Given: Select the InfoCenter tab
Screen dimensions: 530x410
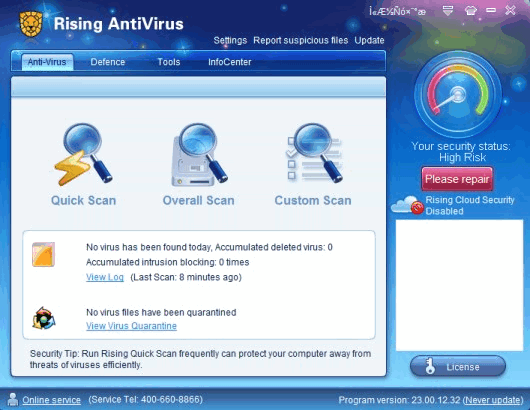Looking at the screenshot, I should click(230, 62).
